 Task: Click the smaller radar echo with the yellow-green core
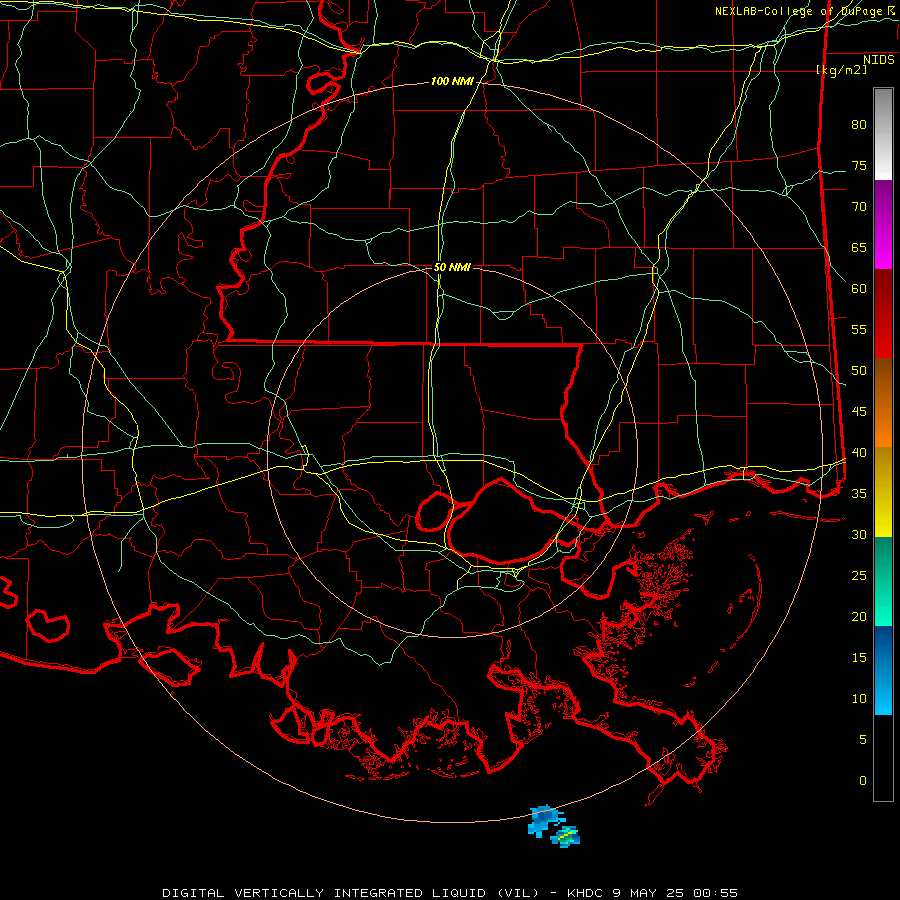(x=565, y=836)
